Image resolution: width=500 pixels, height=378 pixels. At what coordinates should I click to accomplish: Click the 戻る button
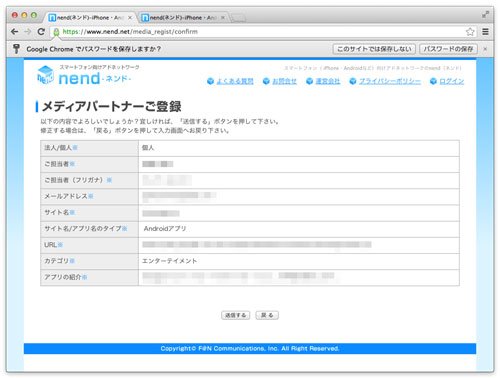[x=267, y=315]
